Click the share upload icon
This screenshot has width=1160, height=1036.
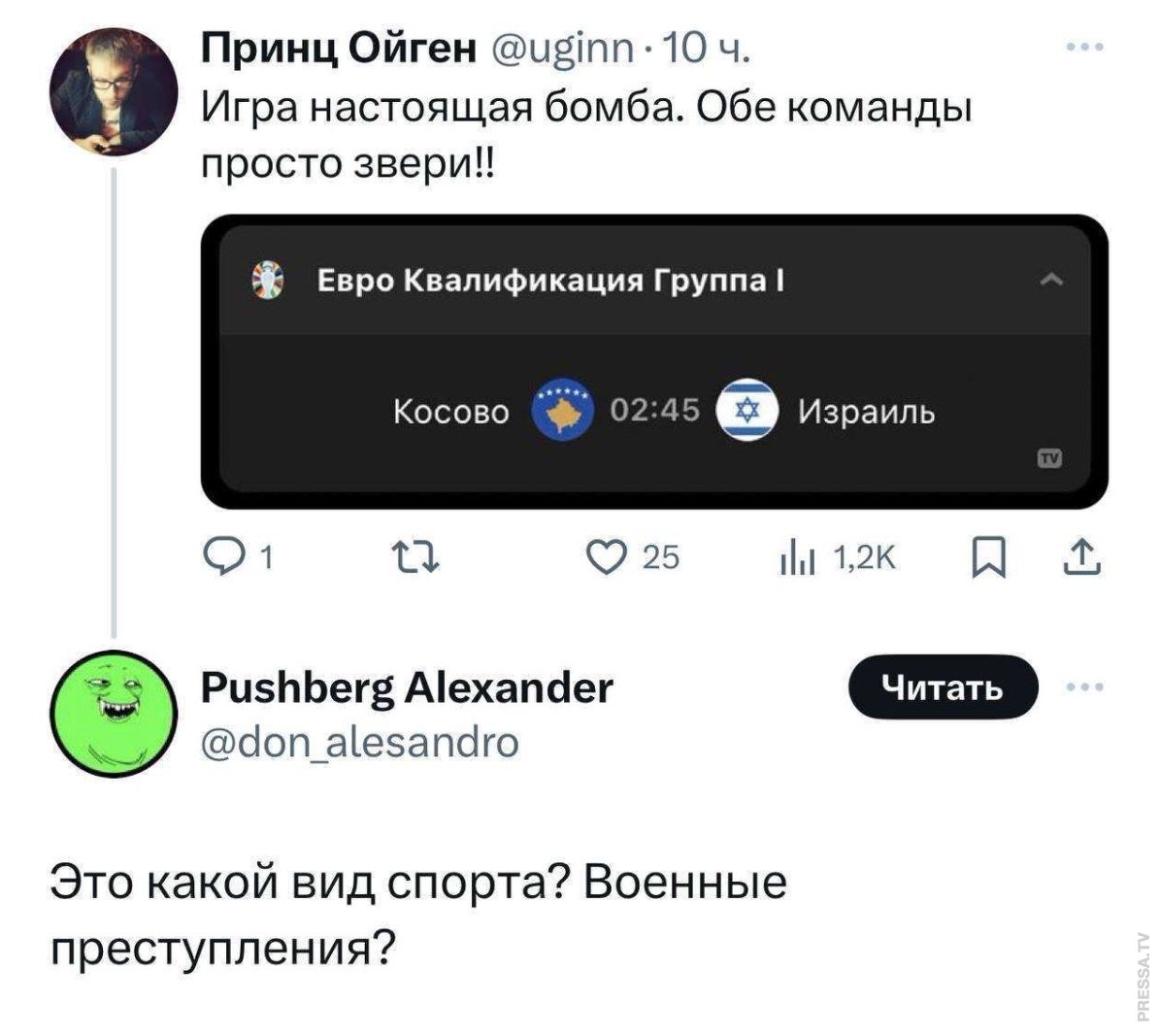[x=1081, y=556]
